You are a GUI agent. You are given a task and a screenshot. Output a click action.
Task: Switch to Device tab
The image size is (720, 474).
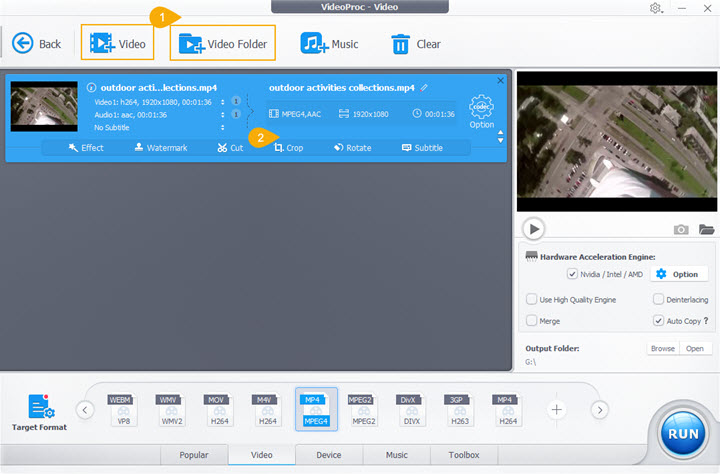click(x=329, y=455)
